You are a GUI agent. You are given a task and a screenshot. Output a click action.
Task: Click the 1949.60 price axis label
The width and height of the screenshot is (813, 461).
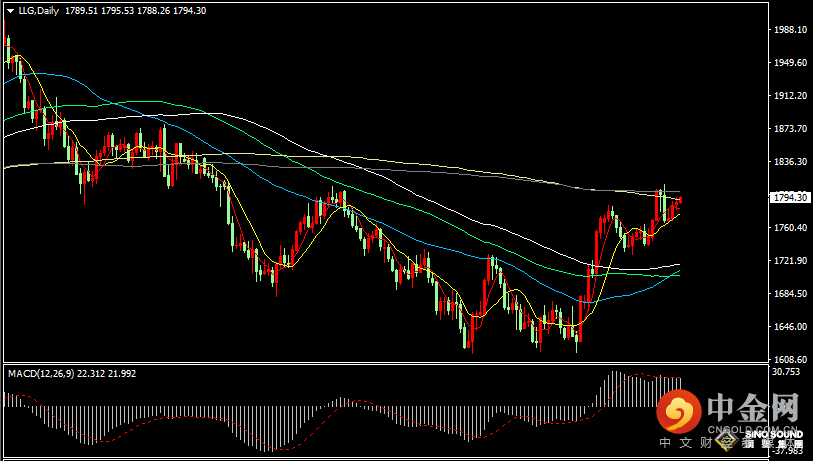click(790, 63)
